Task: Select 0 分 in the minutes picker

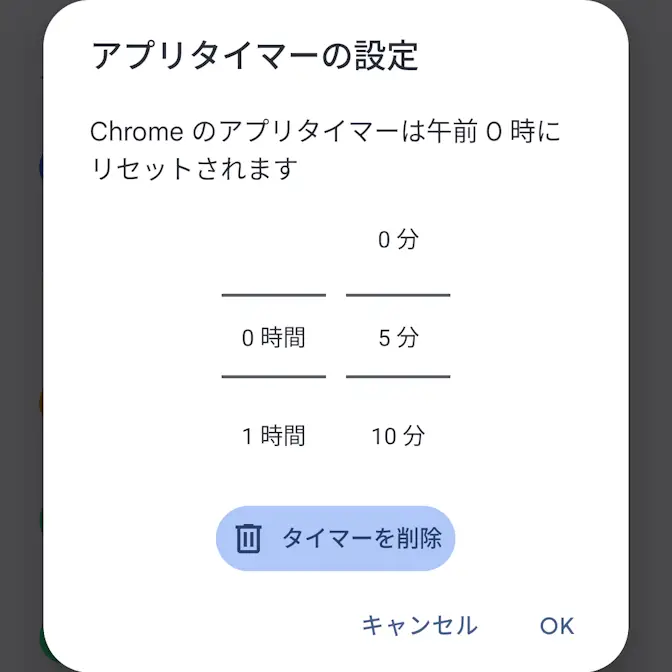Action: click(398, 240)
